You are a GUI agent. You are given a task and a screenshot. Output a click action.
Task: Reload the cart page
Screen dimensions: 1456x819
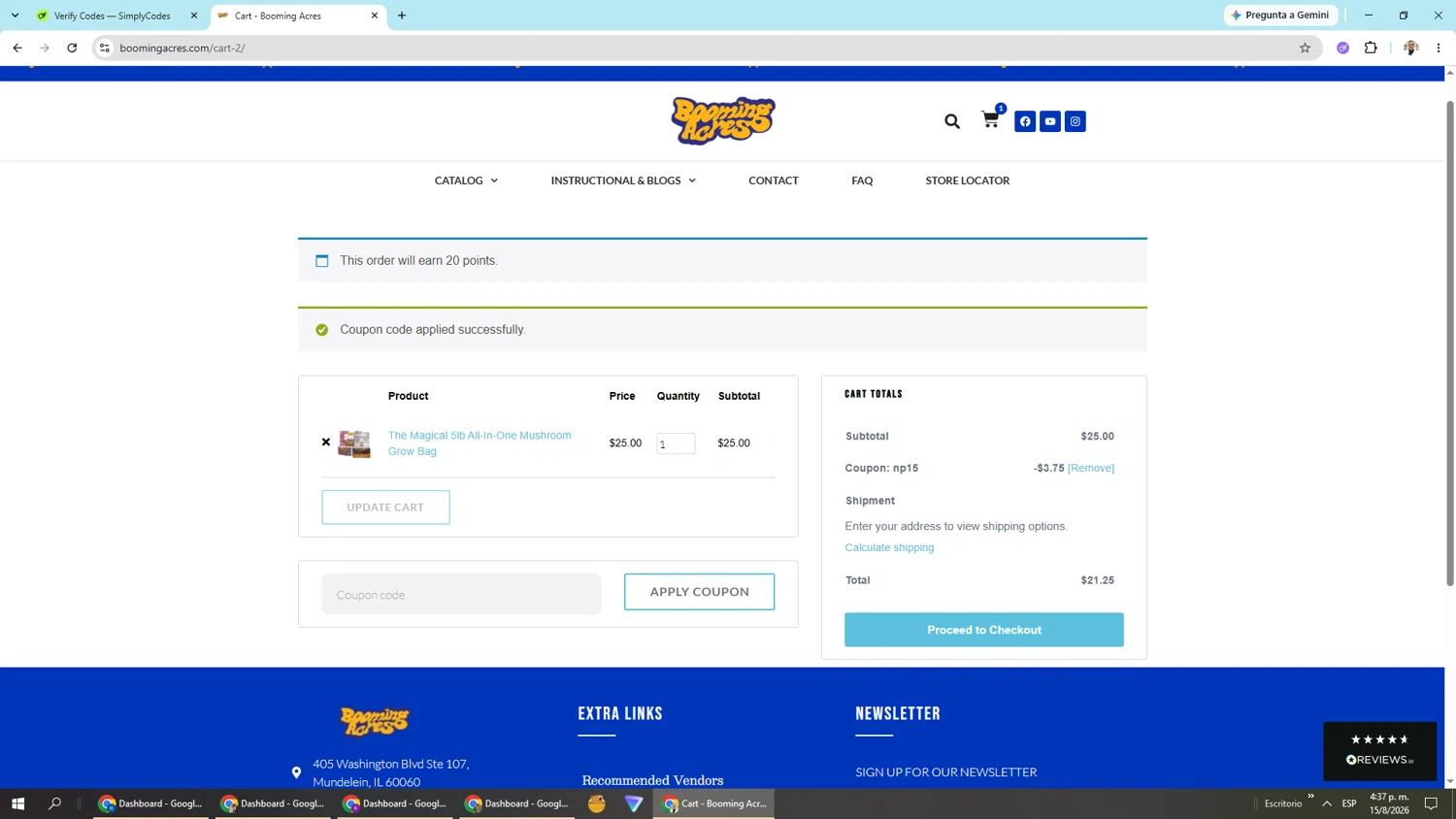[x=72, y=48]
